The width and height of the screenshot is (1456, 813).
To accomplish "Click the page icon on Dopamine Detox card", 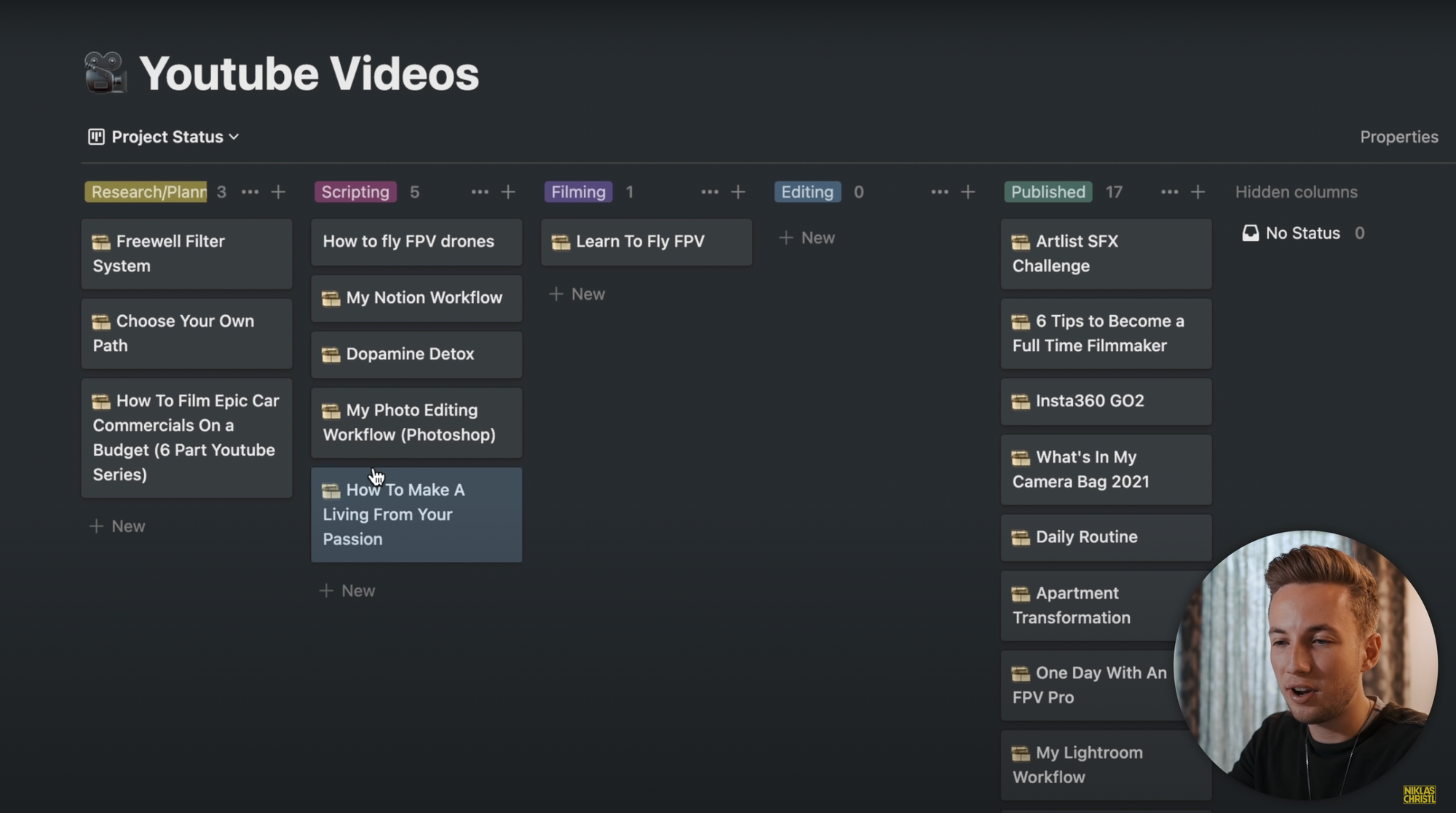I will 331,354.
